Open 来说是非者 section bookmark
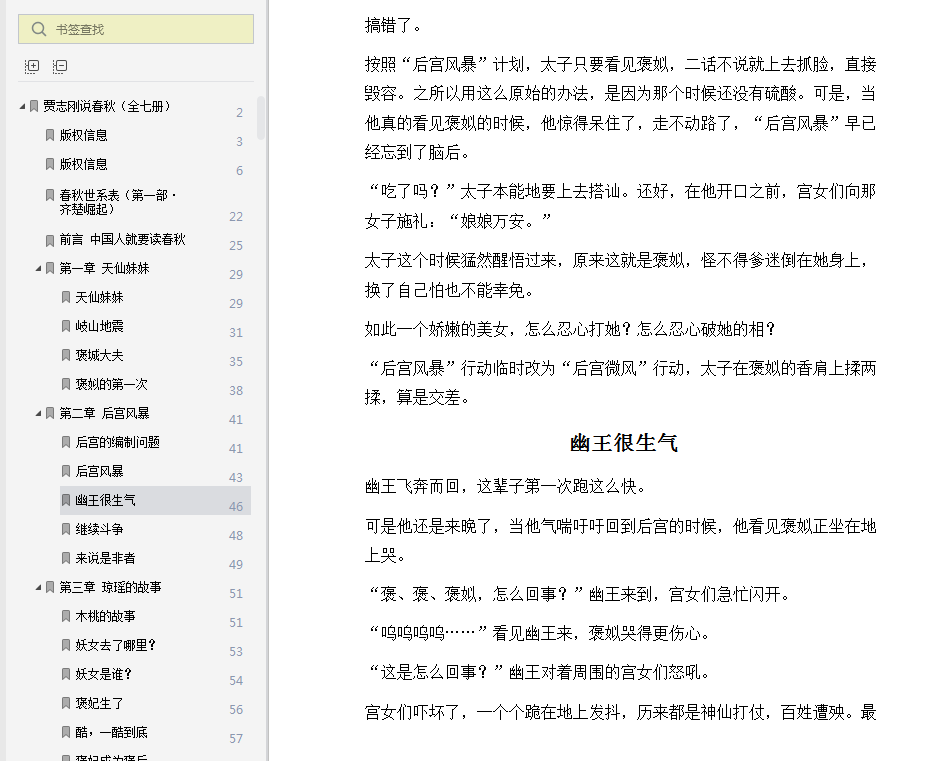Viewport: 930px width, 761px height. pyautogui.click(x=106, y=558)
